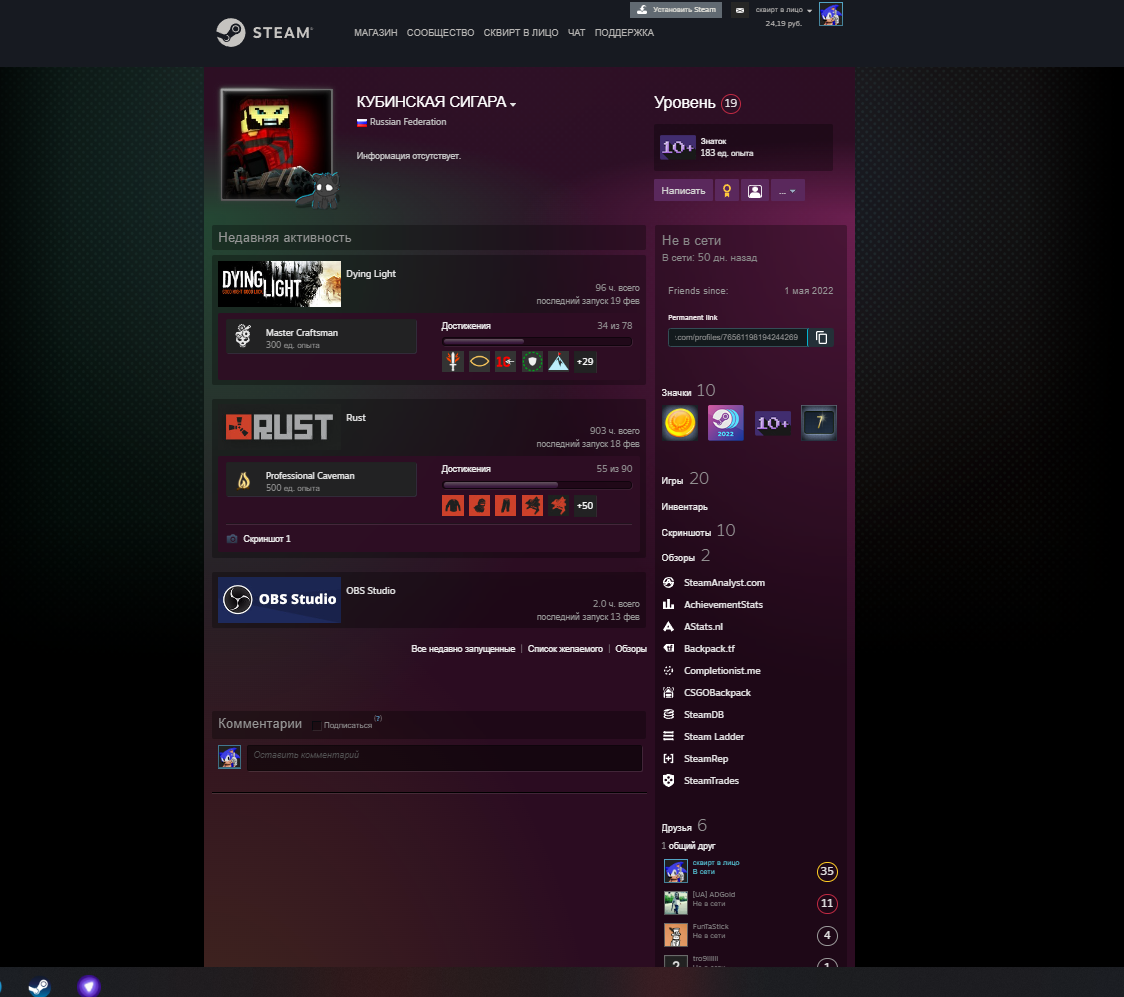Click Rust achievements progress bar
This screenshot has height=997, width=1124.
(x=537, y=485)
